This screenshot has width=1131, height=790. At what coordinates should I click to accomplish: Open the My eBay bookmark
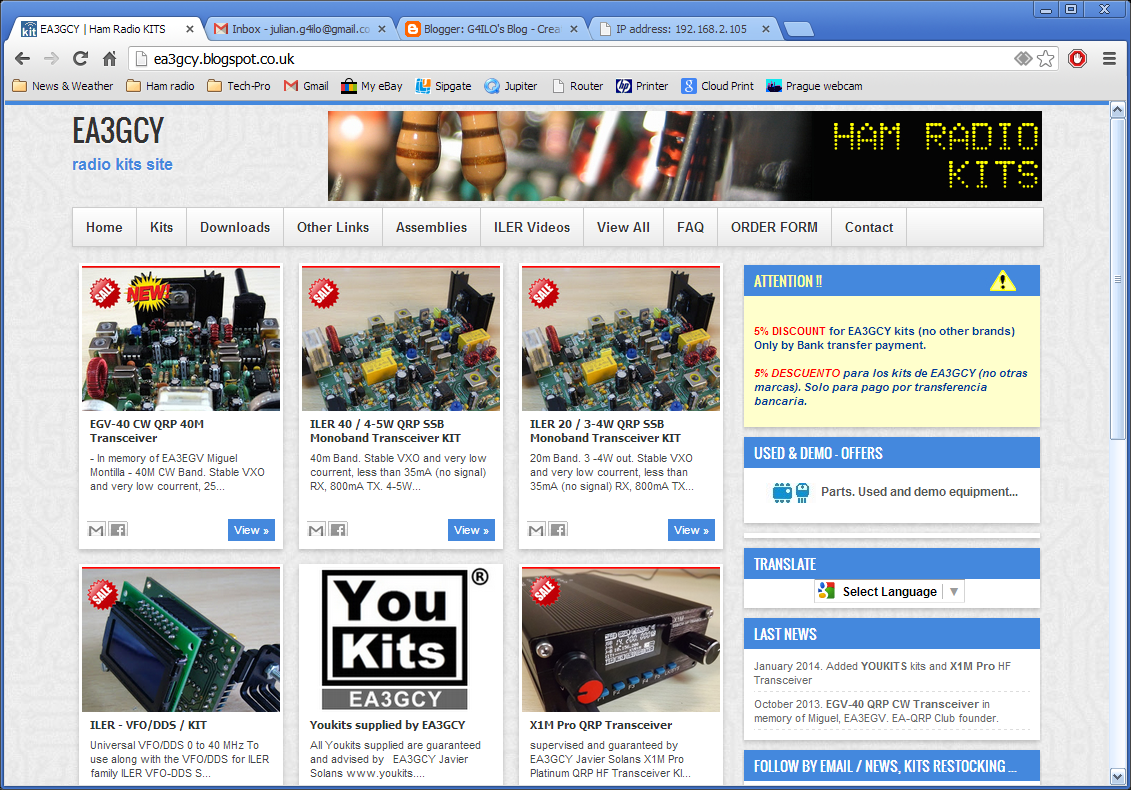coord(371,86)
